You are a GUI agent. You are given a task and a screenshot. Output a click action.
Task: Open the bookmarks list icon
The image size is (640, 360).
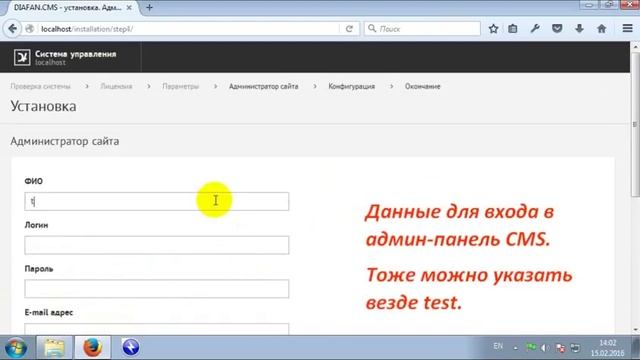click(x=513, y=29)
